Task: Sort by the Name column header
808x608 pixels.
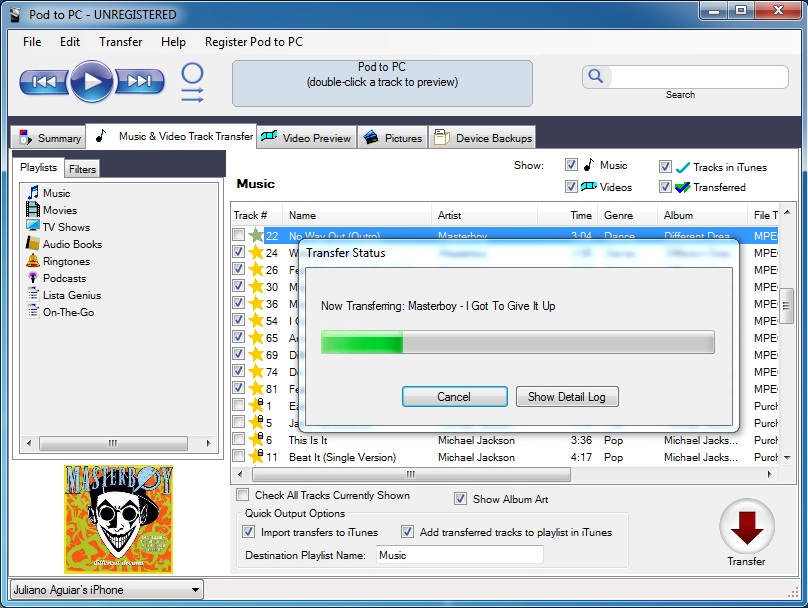Action: coord(357,215)
